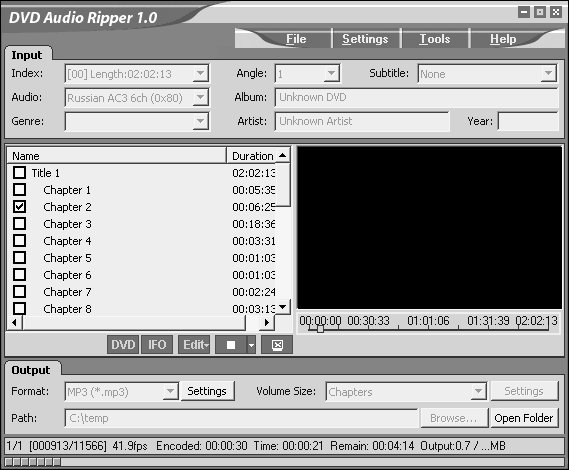Open the Genre dropdown
Screen dimensions: 569x470
click(x=200, y=122)
